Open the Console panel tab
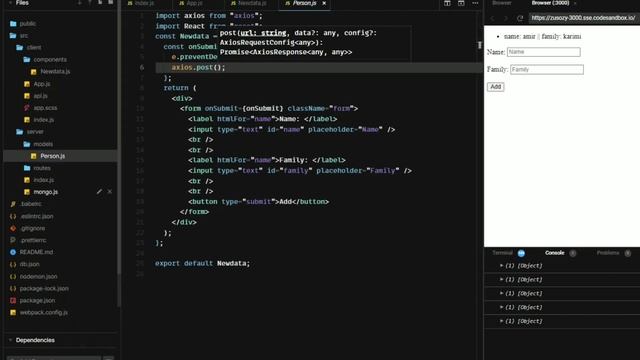 click(x=554, y=253)
